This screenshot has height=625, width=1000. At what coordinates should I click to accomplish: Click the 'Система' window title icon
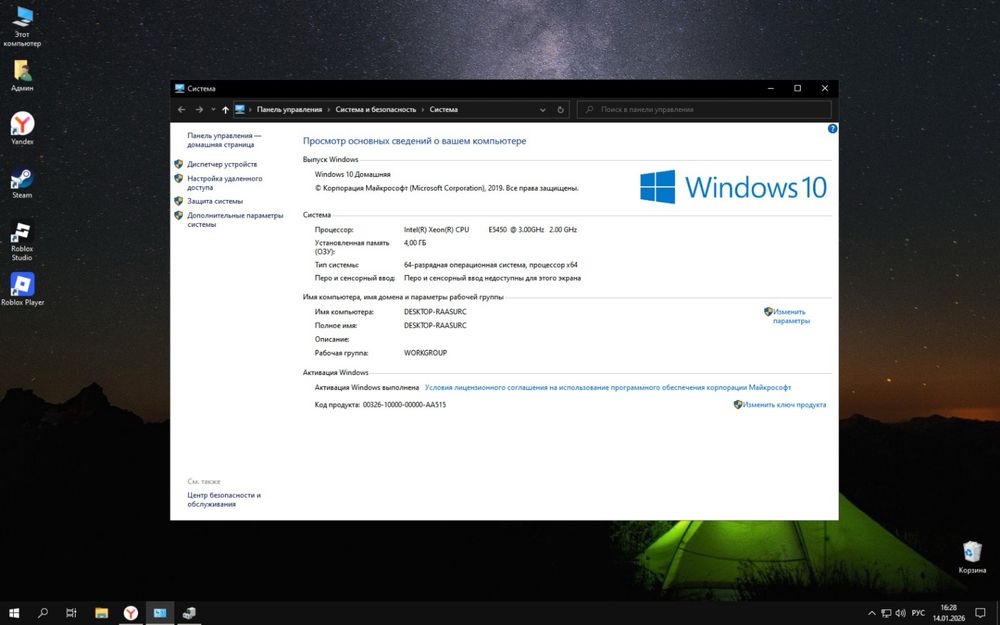coord(180,89)
